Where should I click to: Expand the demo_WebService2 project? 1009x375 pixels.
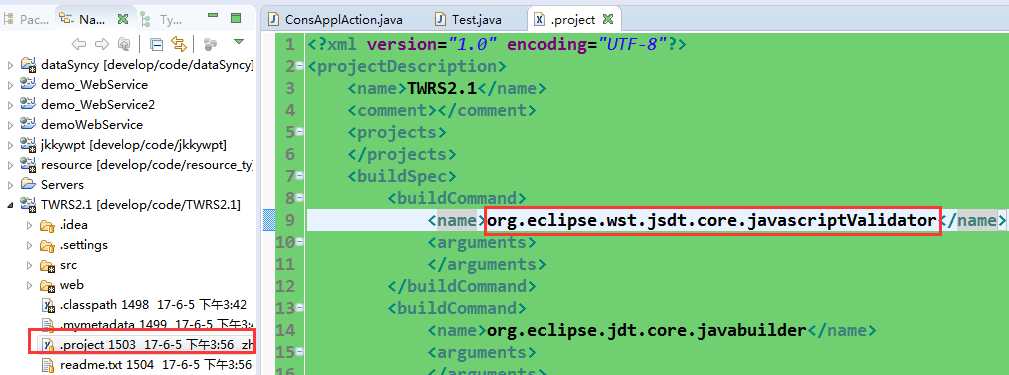[10, 105]
